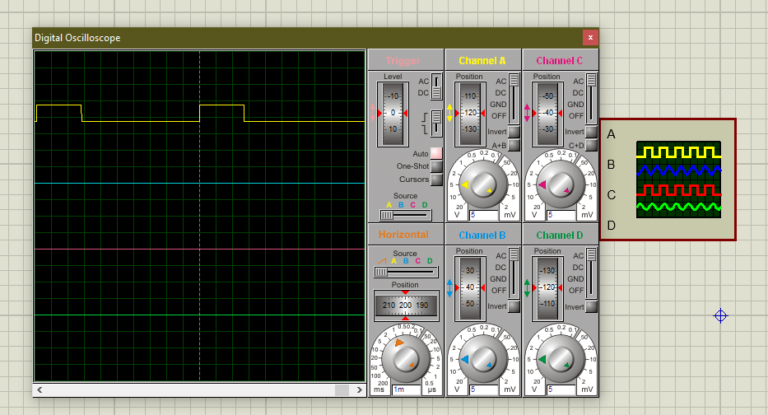Image resolution: width=768 pixels, height=415 pixels.
Task: Click Channel D Position thumbwheel
Action: (548, 288)
